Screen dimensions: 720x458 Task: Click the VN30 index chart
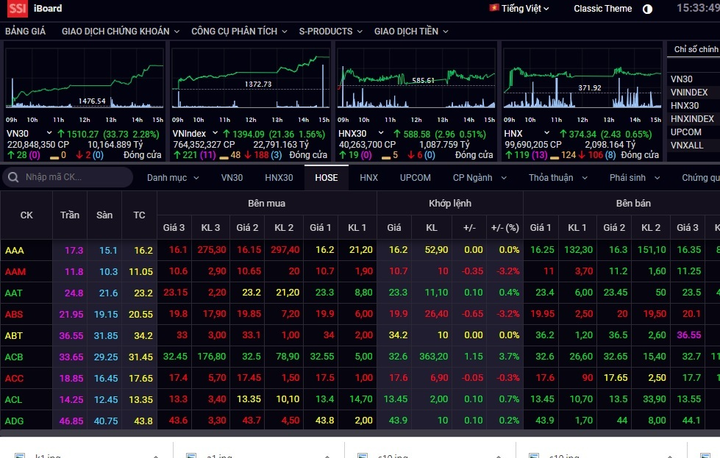(84, 79)
